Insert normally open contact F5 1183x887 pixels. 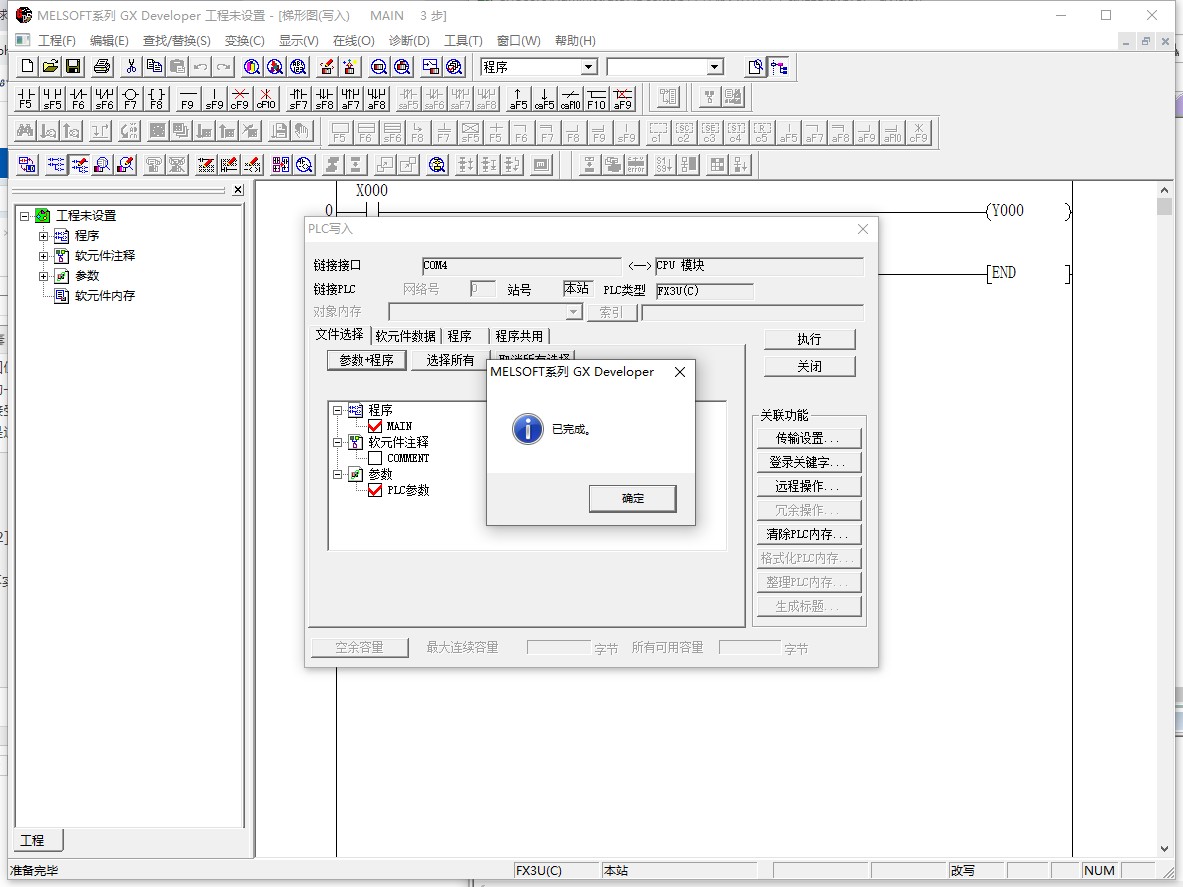[26, 98]
